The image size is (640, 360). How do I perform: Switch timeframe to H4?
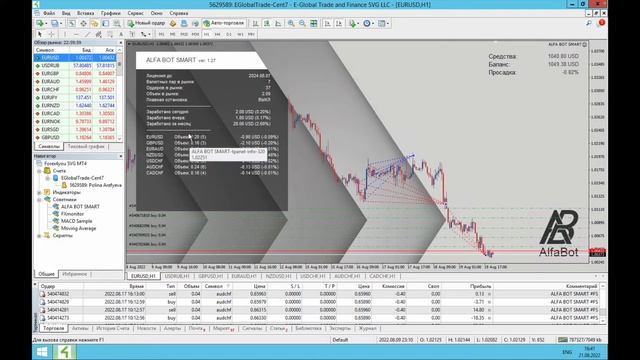(218, 34)
